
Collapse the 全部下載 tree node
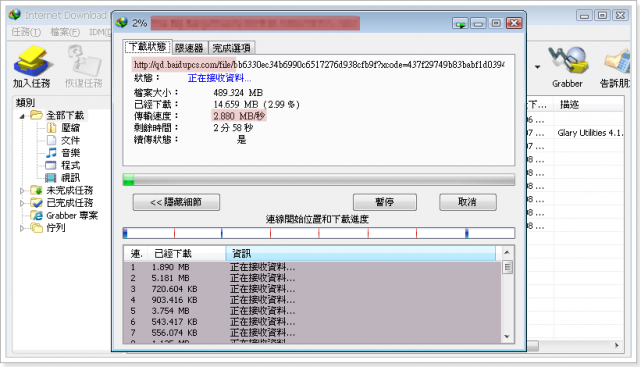pyautogui.click(x=22, y=116)
